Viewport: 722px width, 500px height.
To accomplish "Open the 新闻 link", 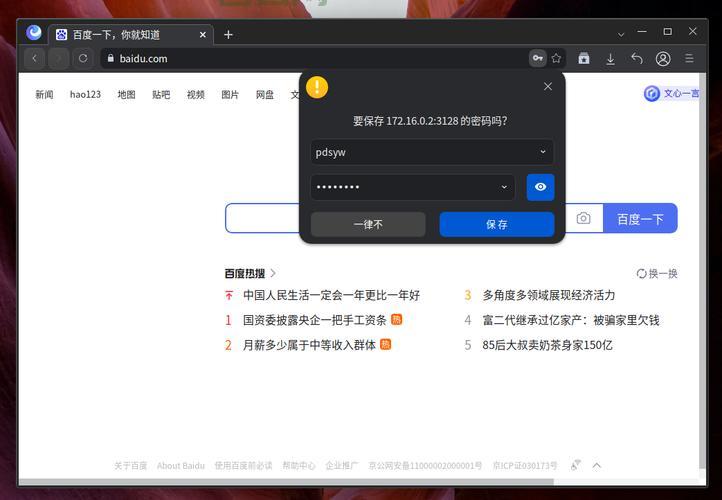I will click(44, 94).
